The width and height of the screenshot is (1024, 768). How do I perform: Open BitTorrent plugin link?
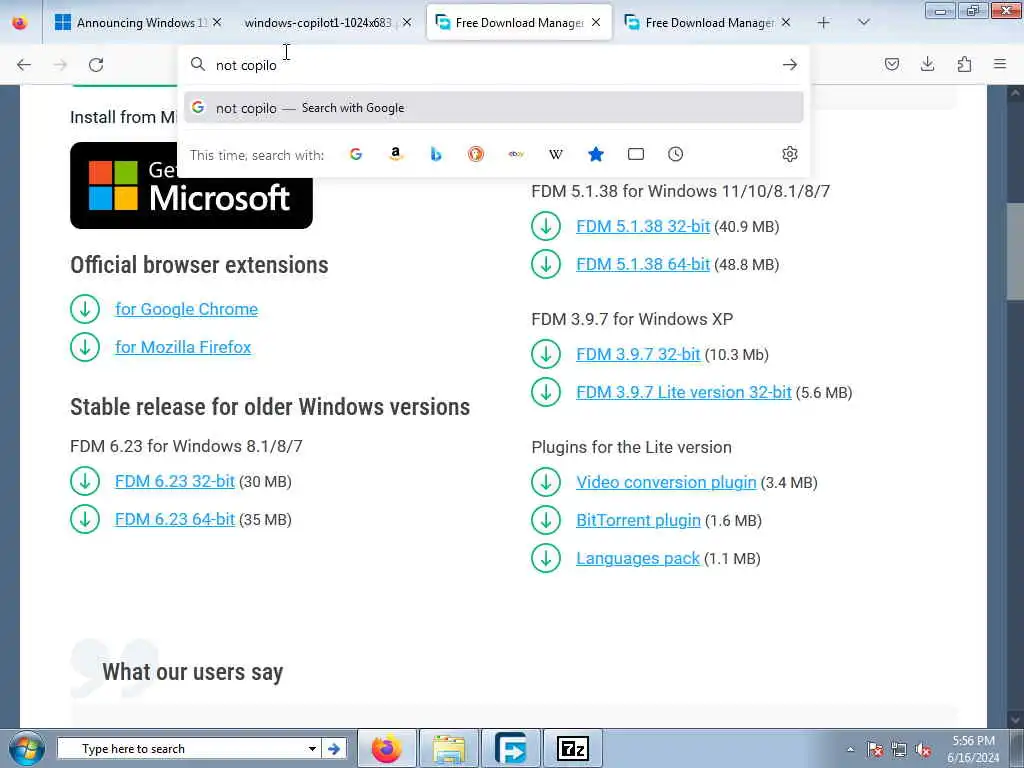[x=638, y=520]
